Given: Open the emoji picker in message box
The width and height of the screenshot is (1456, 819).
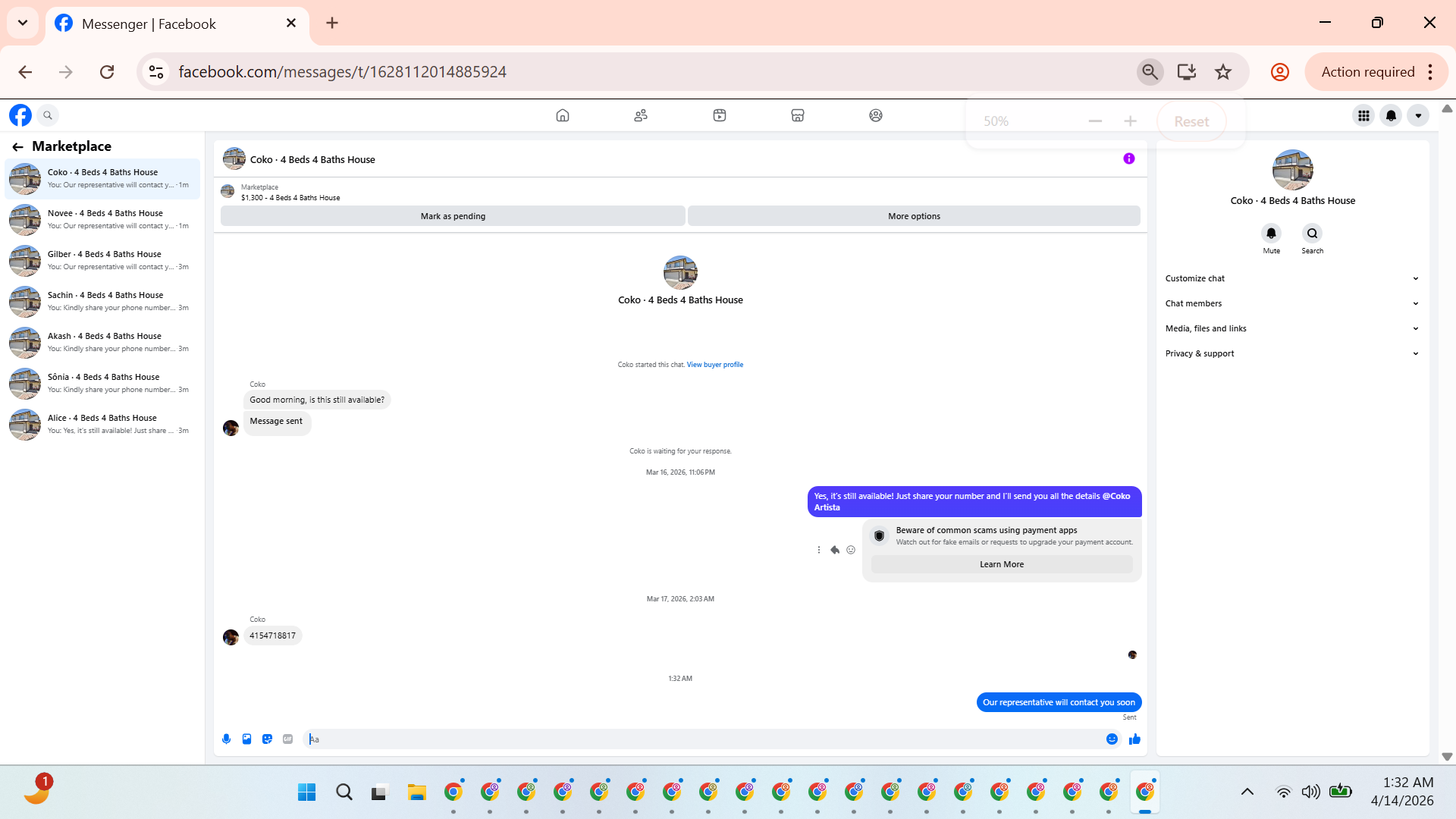Looking at the screenshot, I should [x=1112, y=739].
